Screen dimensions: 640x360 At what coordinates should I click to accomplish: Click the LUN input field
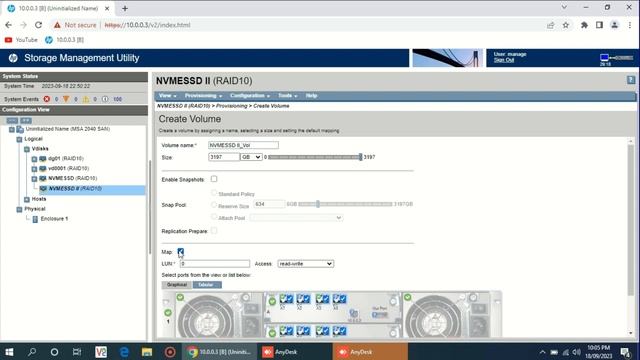click(x=215, y=264)
